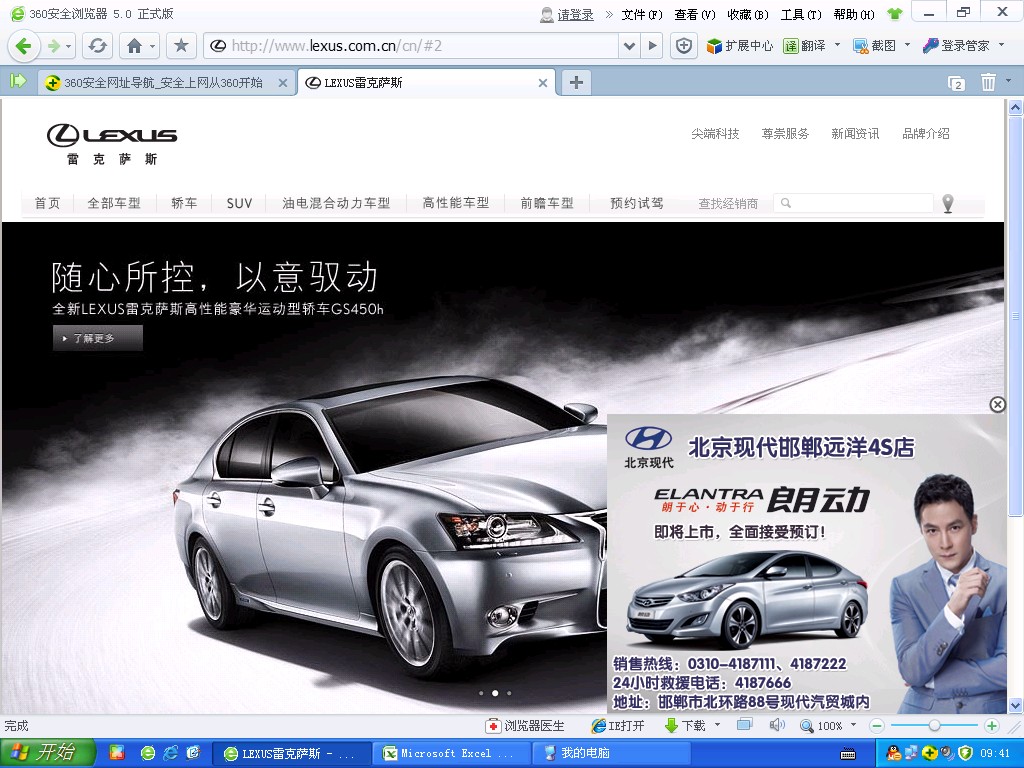This screenshot has height=768, width=1024.
Task: Open the shield security icon
Action: pos(683,46)
